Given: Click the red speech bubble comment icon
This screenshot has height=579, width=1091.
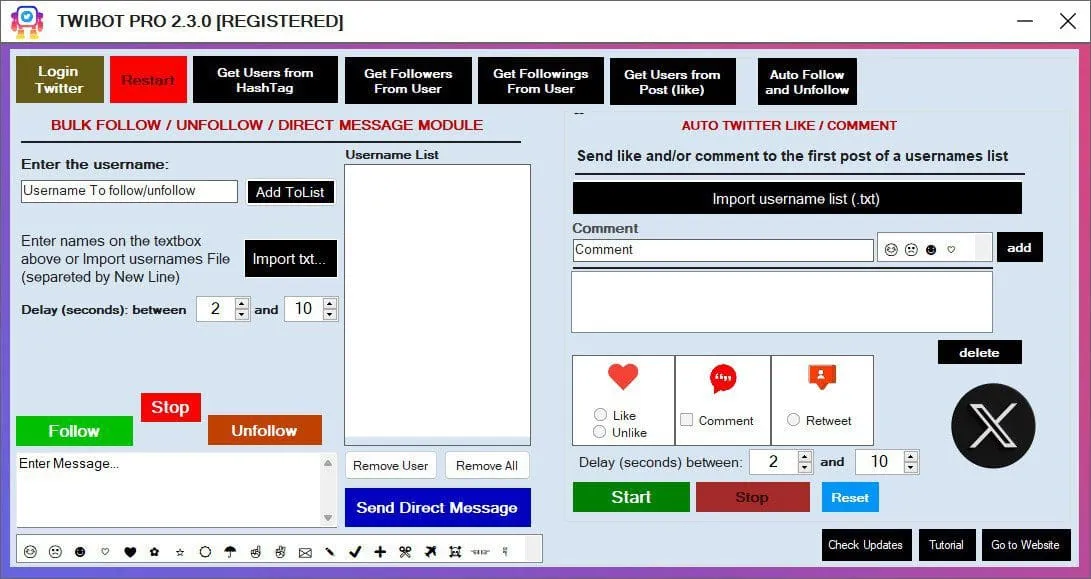Looking at the screenshot, I should tap(722, 379).
